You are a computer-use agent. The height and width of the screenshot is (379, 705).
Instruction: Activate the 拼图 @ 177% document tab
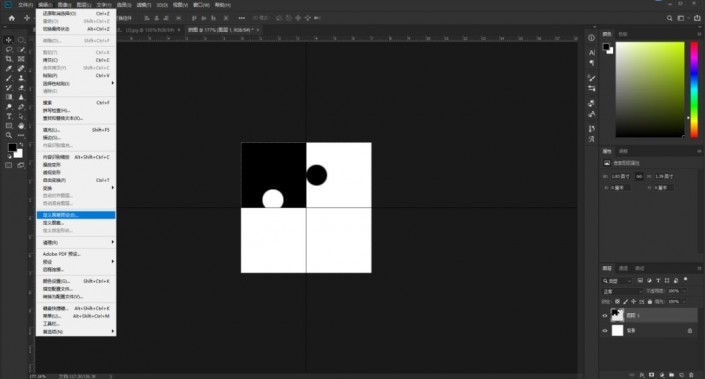tap(220, 30)
